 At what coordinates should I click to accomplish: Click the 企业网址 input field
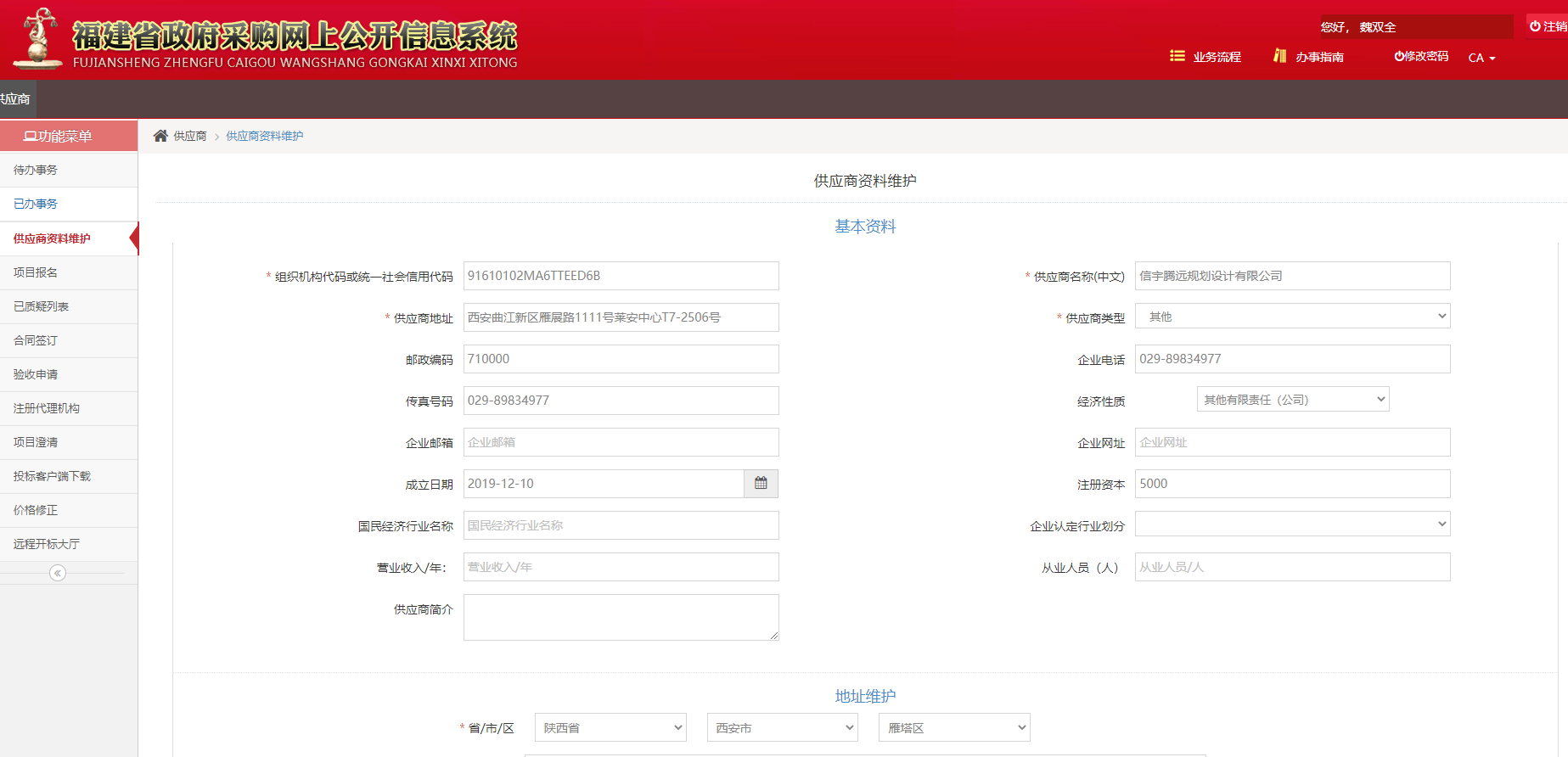click(x=1292, y=442)
